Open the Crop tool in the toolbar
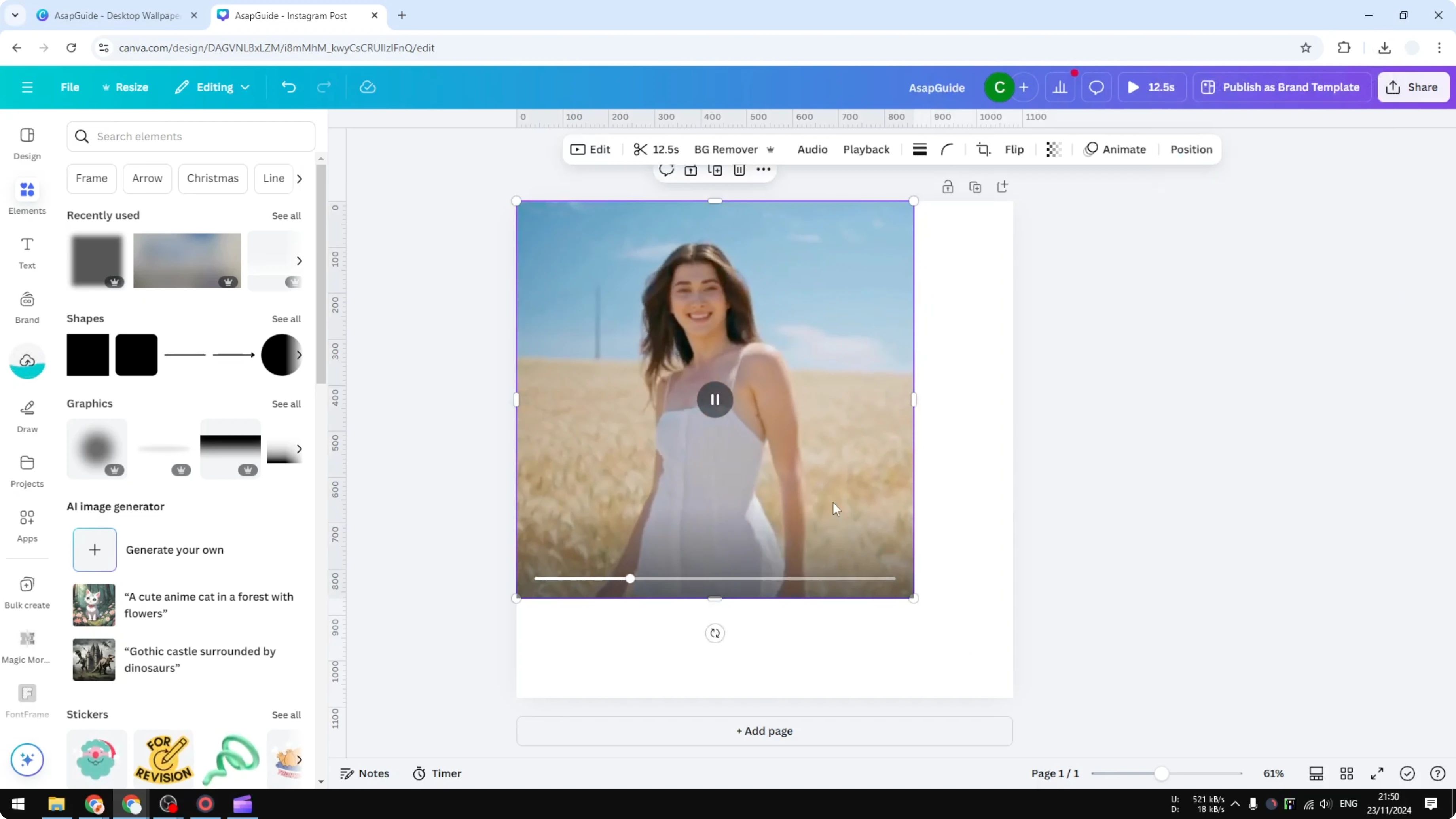This screenshot has height=819, width=1456. click(983, 149)
